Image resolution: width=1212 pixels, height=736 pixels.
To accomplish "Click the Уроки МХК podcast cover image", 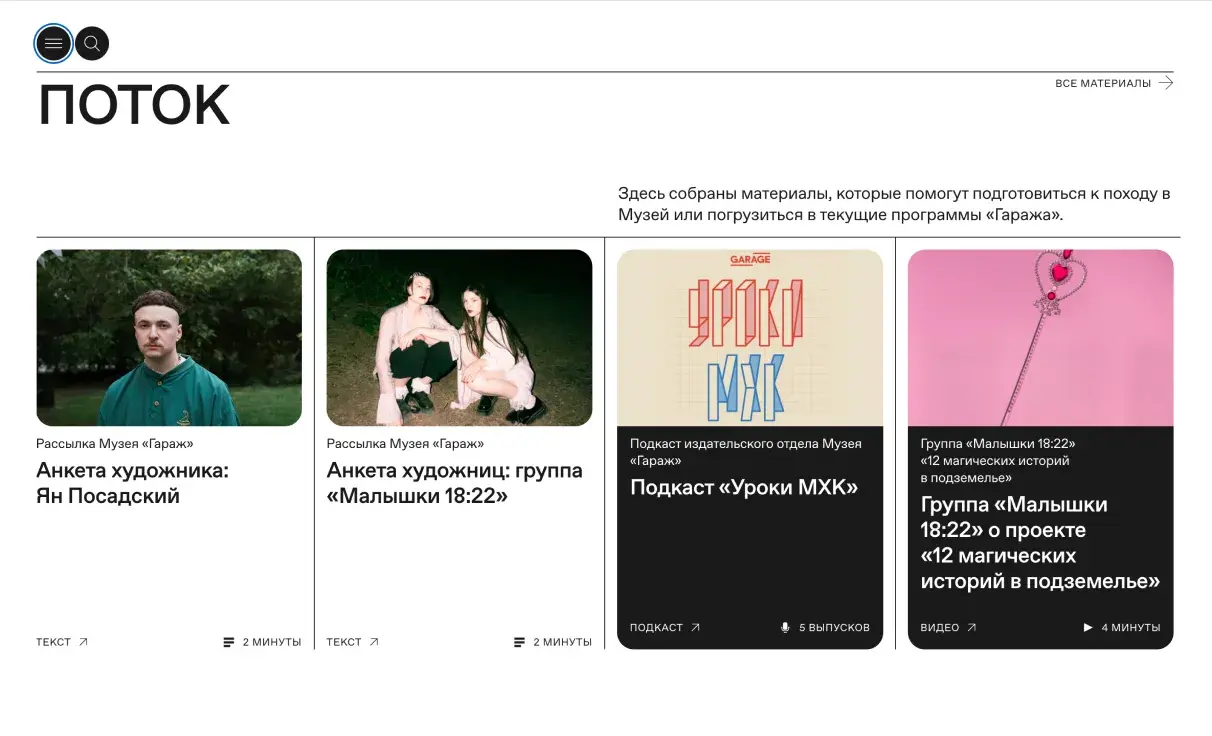I will click(x=749, y=338).
